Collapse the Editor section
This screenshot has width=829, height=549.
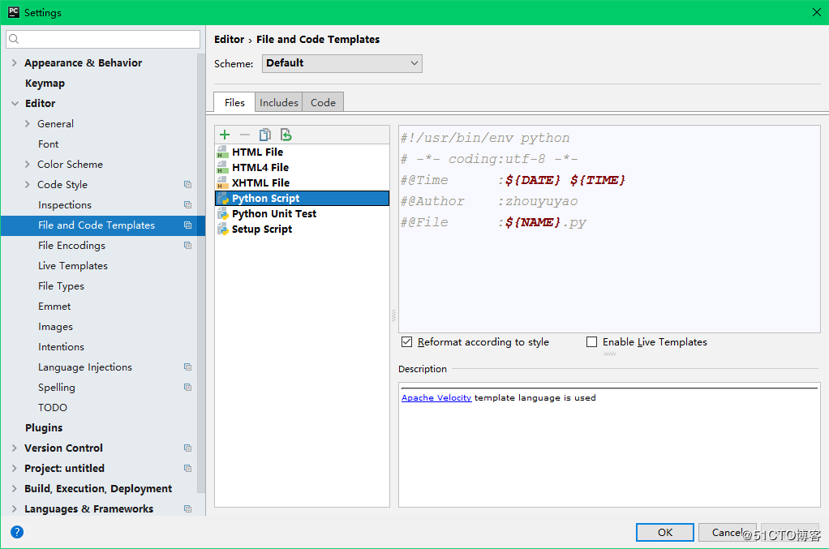point(15,104)
